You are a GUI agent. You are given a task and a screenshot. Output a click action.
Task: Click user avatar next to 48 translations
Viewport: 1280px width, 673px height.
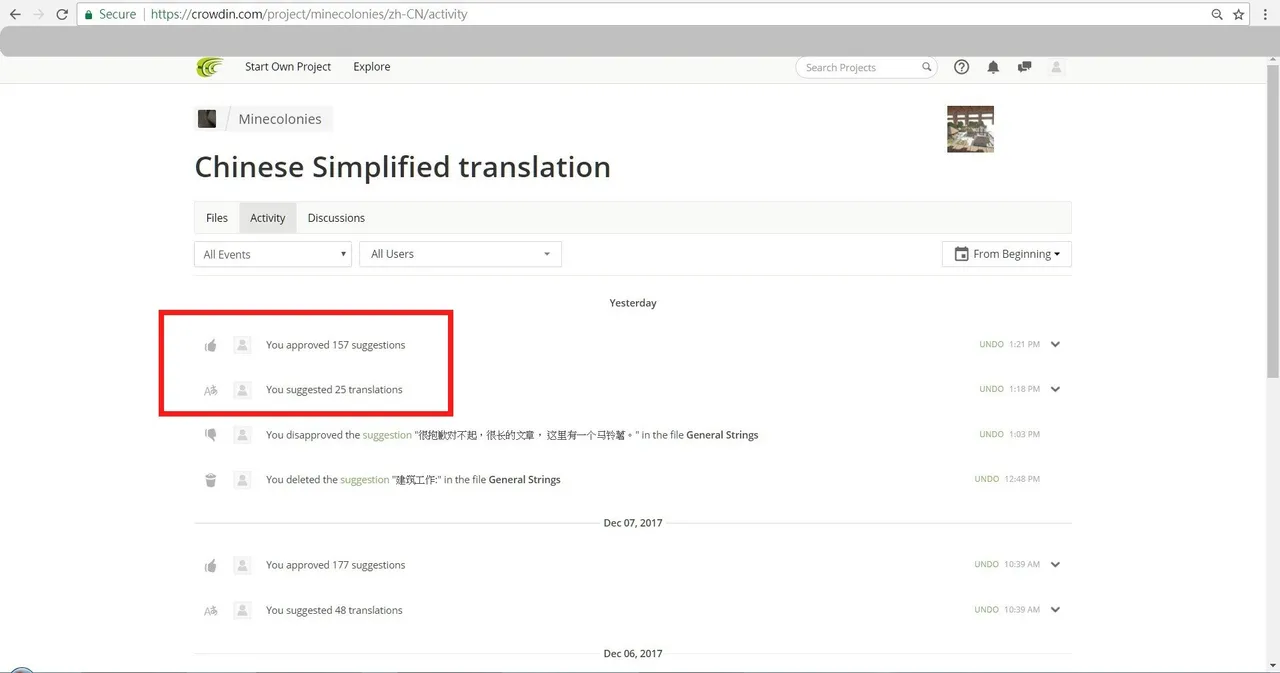[242, 610]
